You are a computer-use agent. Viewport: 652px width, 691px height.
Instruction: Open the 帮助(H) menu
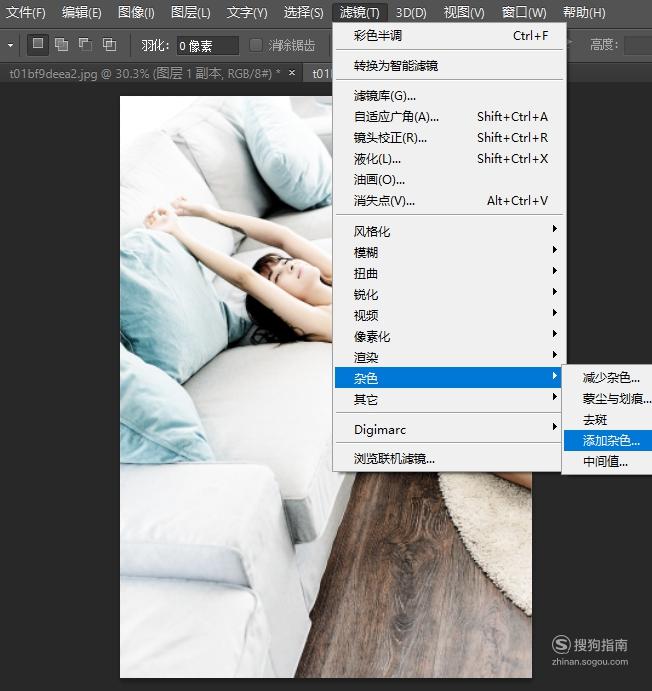coord(584,12)
